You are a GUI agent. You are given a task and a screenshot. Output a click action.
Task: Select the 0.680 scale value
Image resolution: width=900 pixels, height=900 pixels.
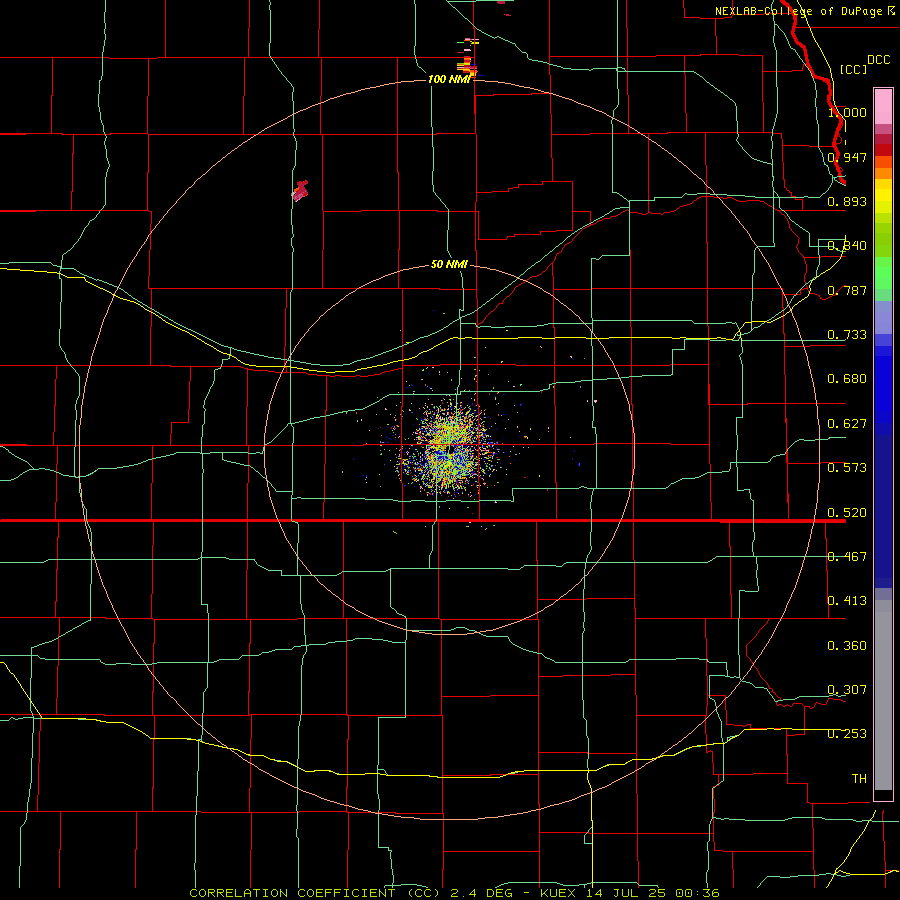pos(847,379)
